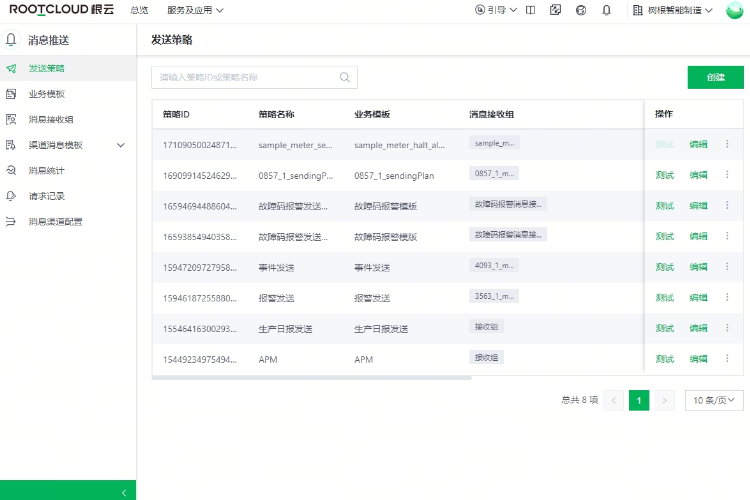The image size is (750, 500).
Task: Switch to the 总览 top menu
Action: point(140,10)
